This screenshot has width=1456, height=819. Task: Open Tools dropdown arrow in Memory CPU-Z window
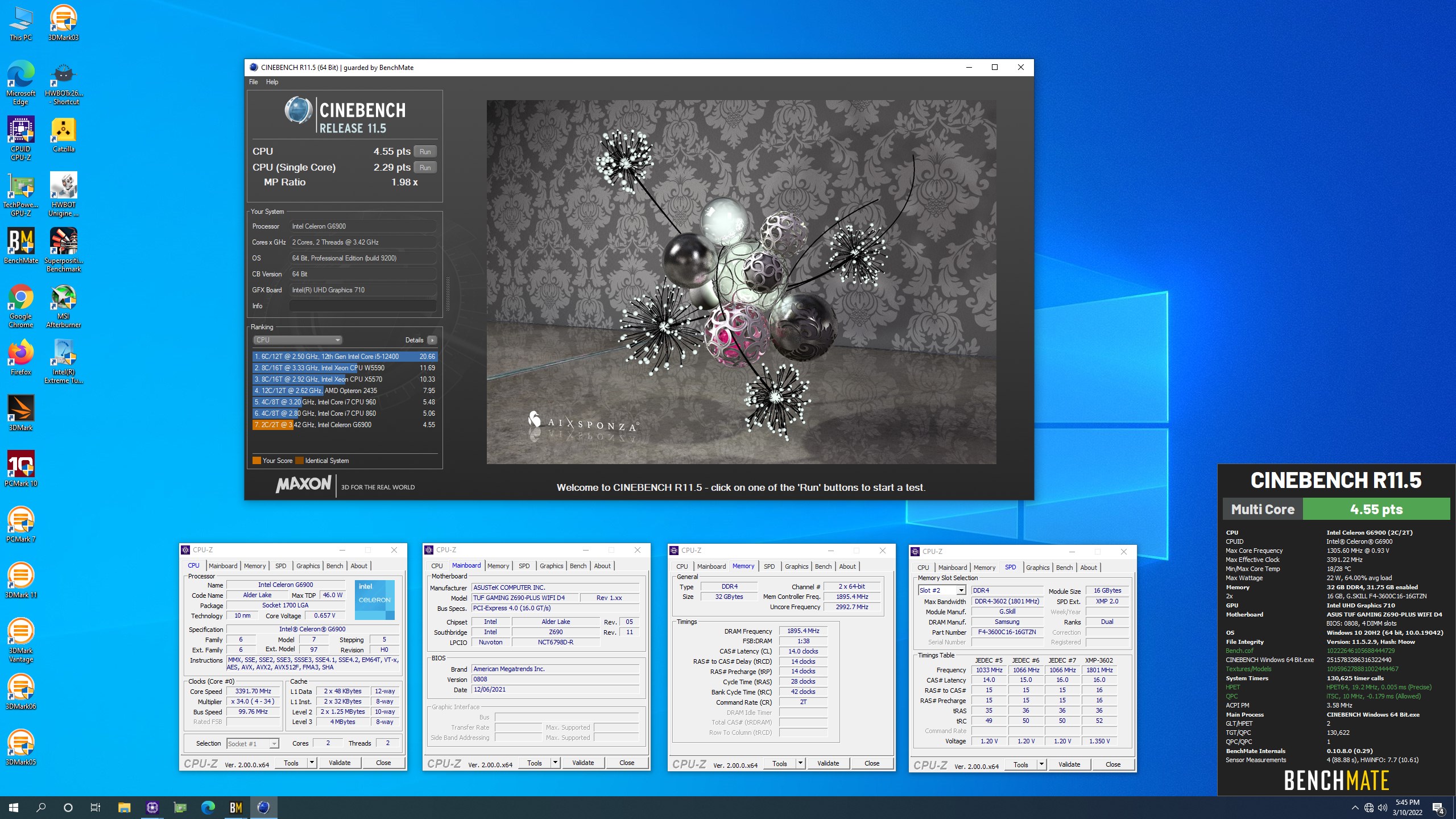800,763
